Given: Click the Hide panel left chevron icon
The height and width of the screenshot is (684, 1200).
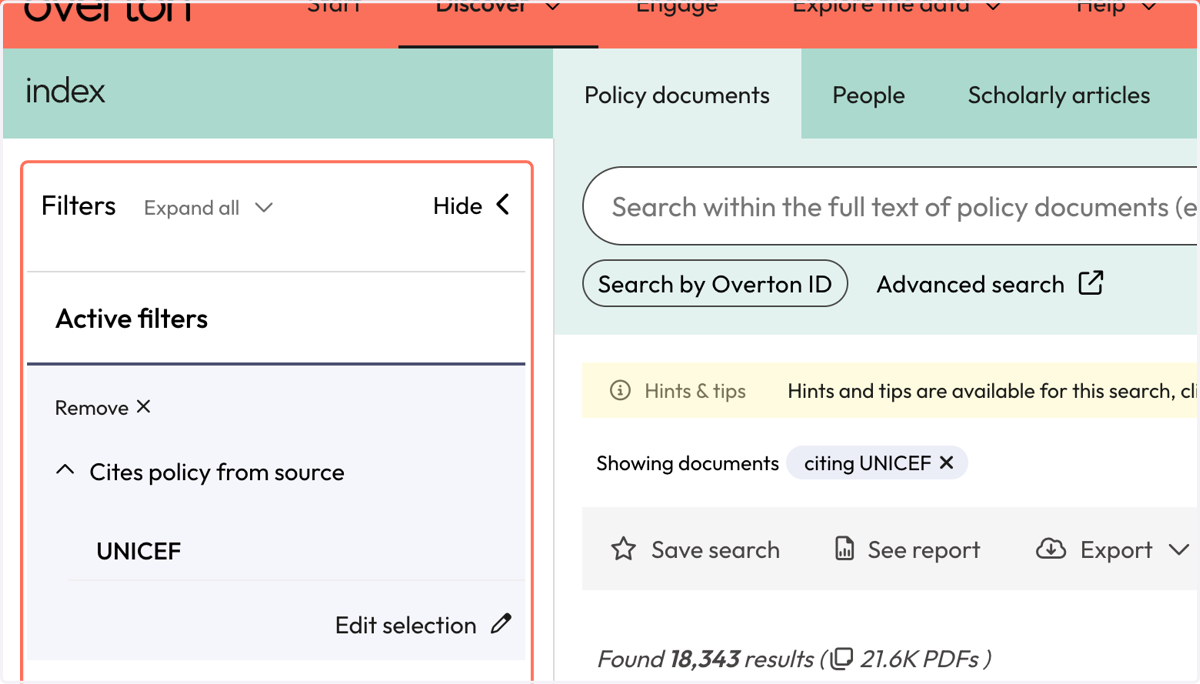Looking at the screenshot, I should click(502, 205).
